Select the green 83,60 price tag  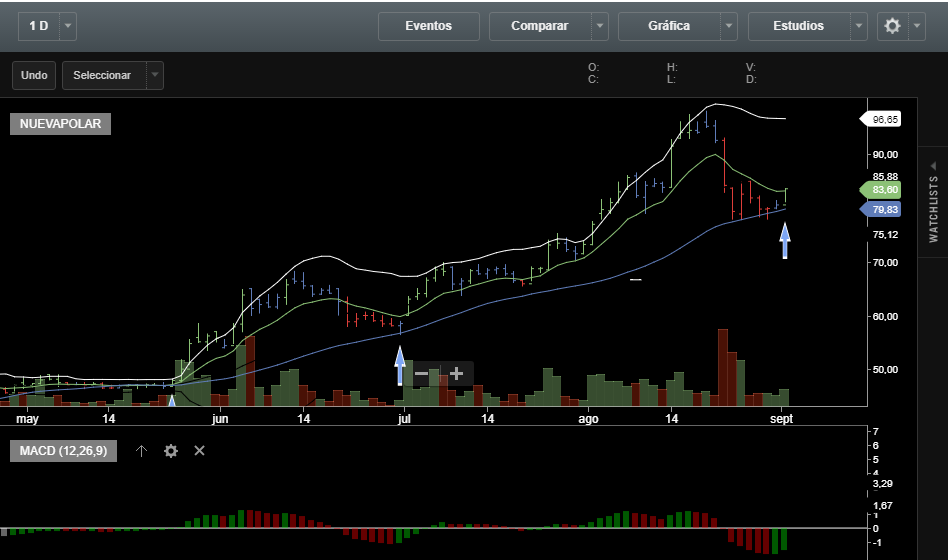point(883,190)
